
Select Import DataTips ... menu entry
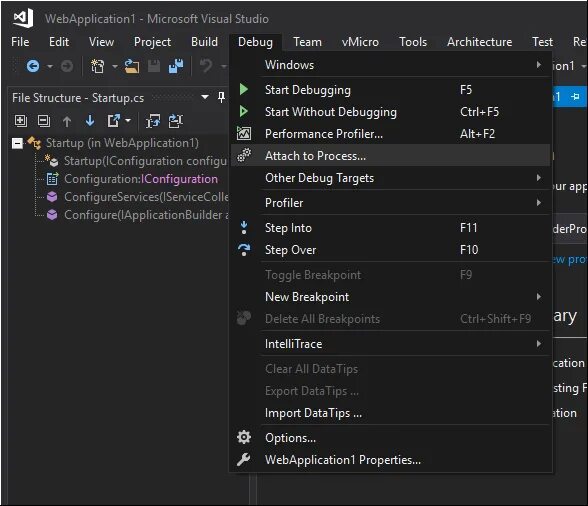click(x=390, y=413)
